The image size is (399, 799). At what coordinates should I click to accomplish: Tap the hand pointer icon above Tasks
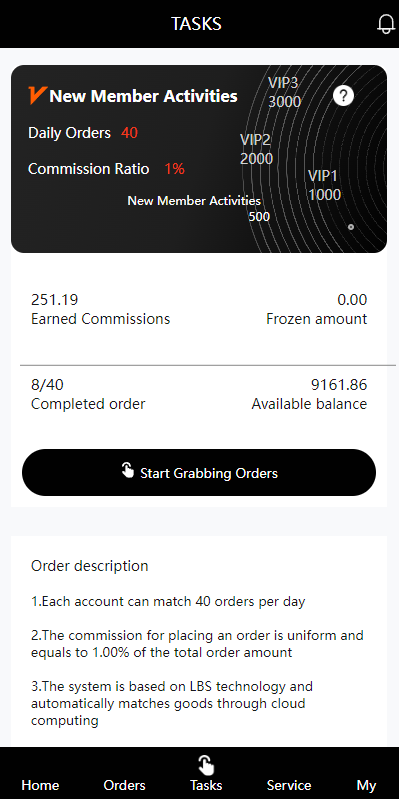click(x=206, y=765)
